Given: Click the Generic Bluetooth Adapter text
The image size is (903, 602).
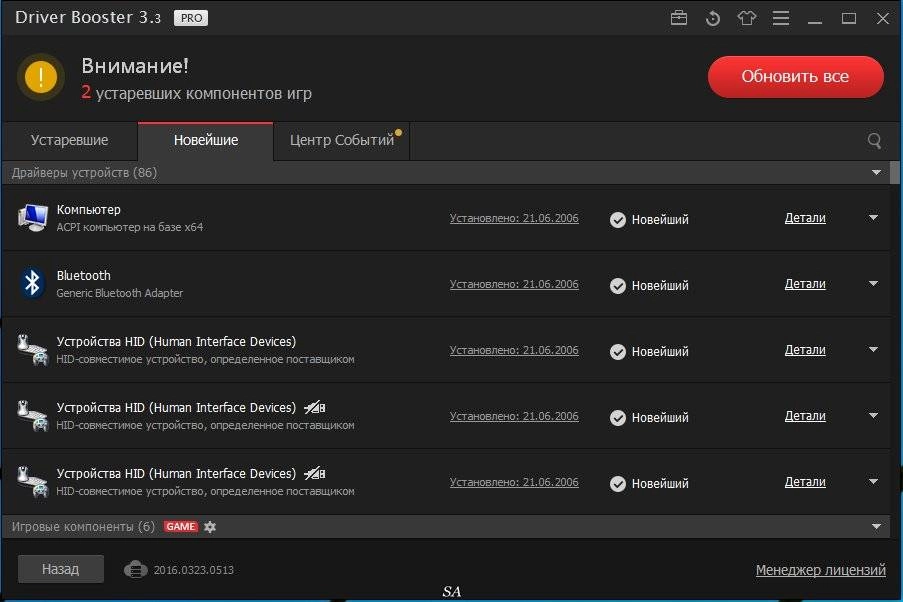Looking at the screenshot, I should [x=120, y=293].
